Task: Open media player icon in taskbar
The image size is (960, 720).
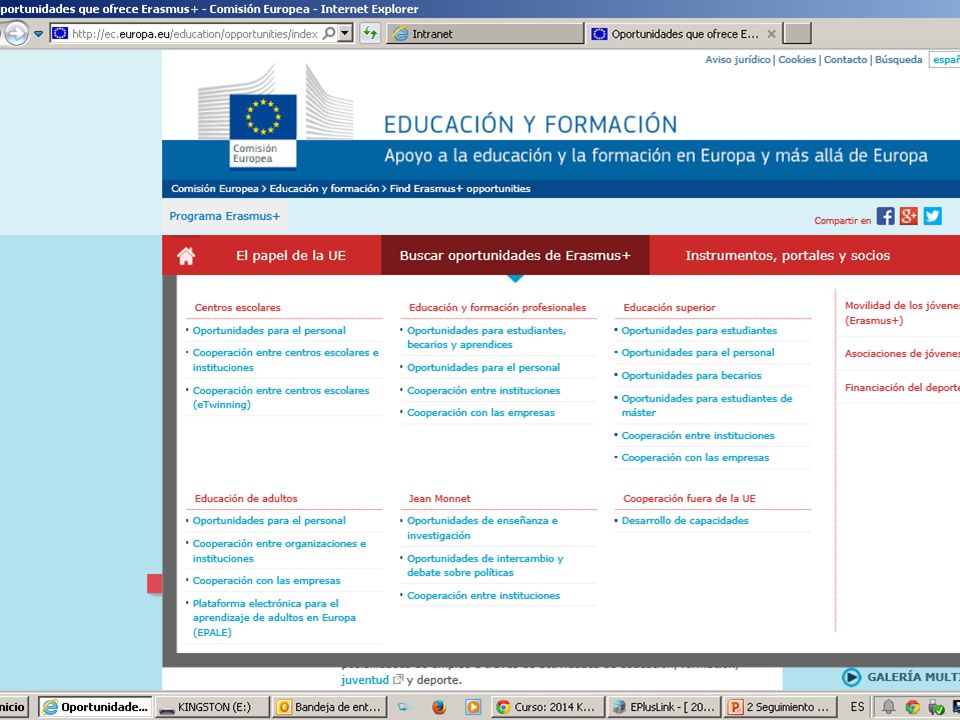Action: pos(473,707)
